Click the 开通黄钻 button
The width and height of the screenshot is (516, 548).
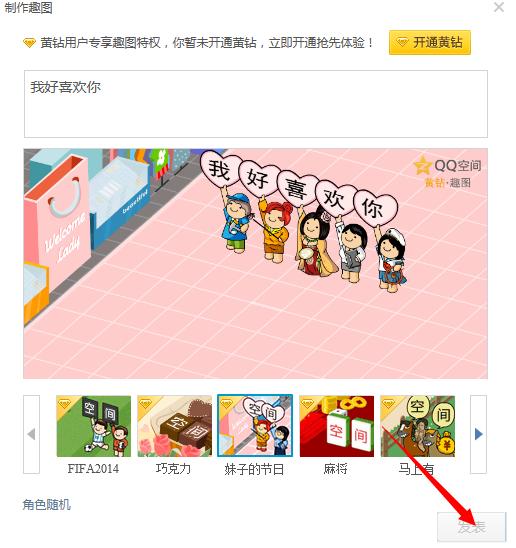click(430, 43)
